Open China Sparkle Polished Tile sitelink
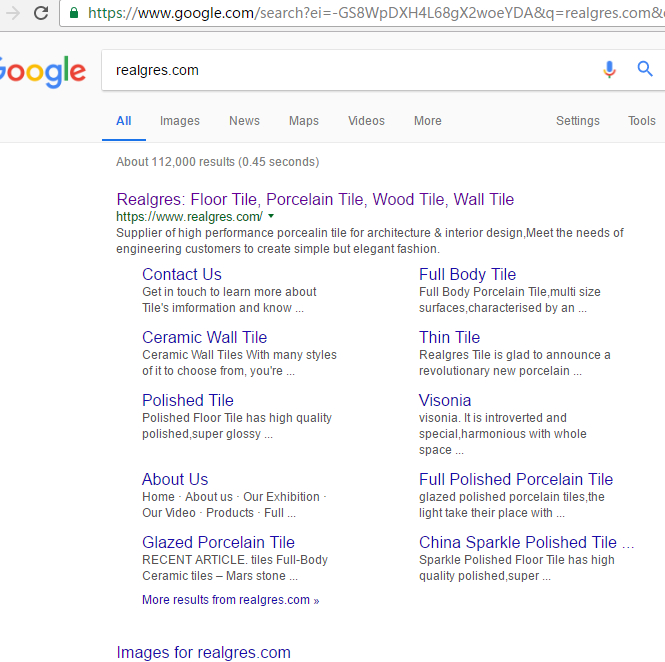This screenshot has width=665, height=662. coord(526,542)
